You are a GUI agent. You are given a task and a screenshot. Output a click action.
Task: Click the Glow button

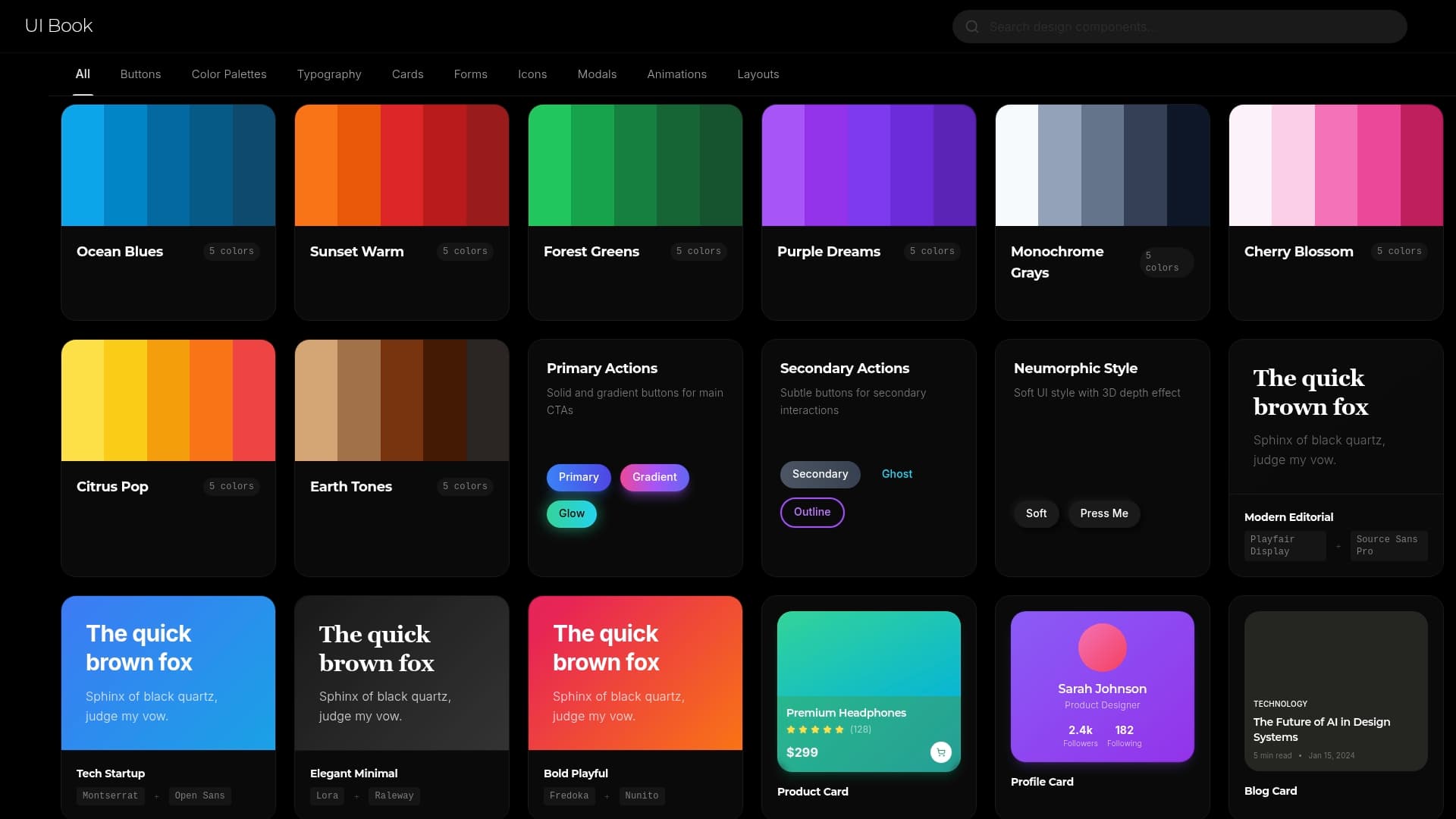tap(571, 513)
